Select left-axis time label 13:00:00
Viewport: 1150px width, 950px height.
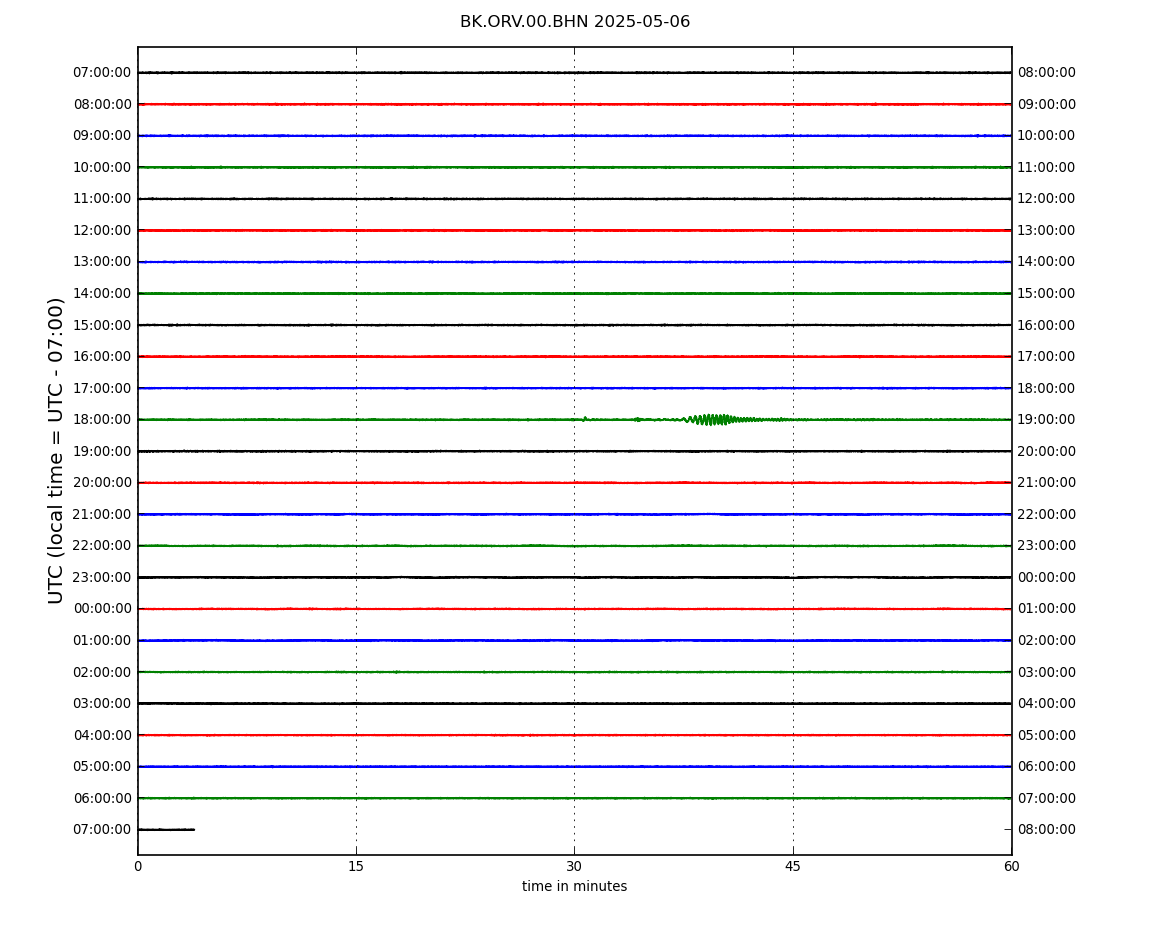102,262
